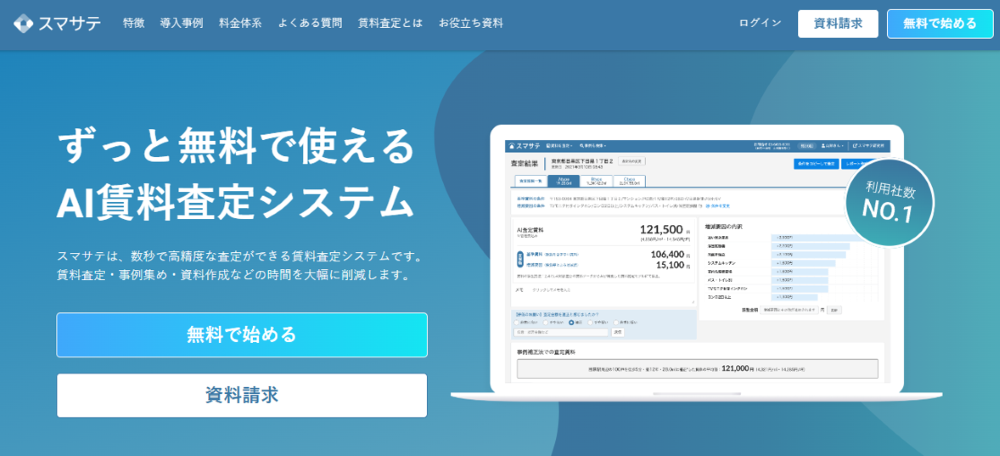Open the よくある質問 menu item

pos(310,24)
